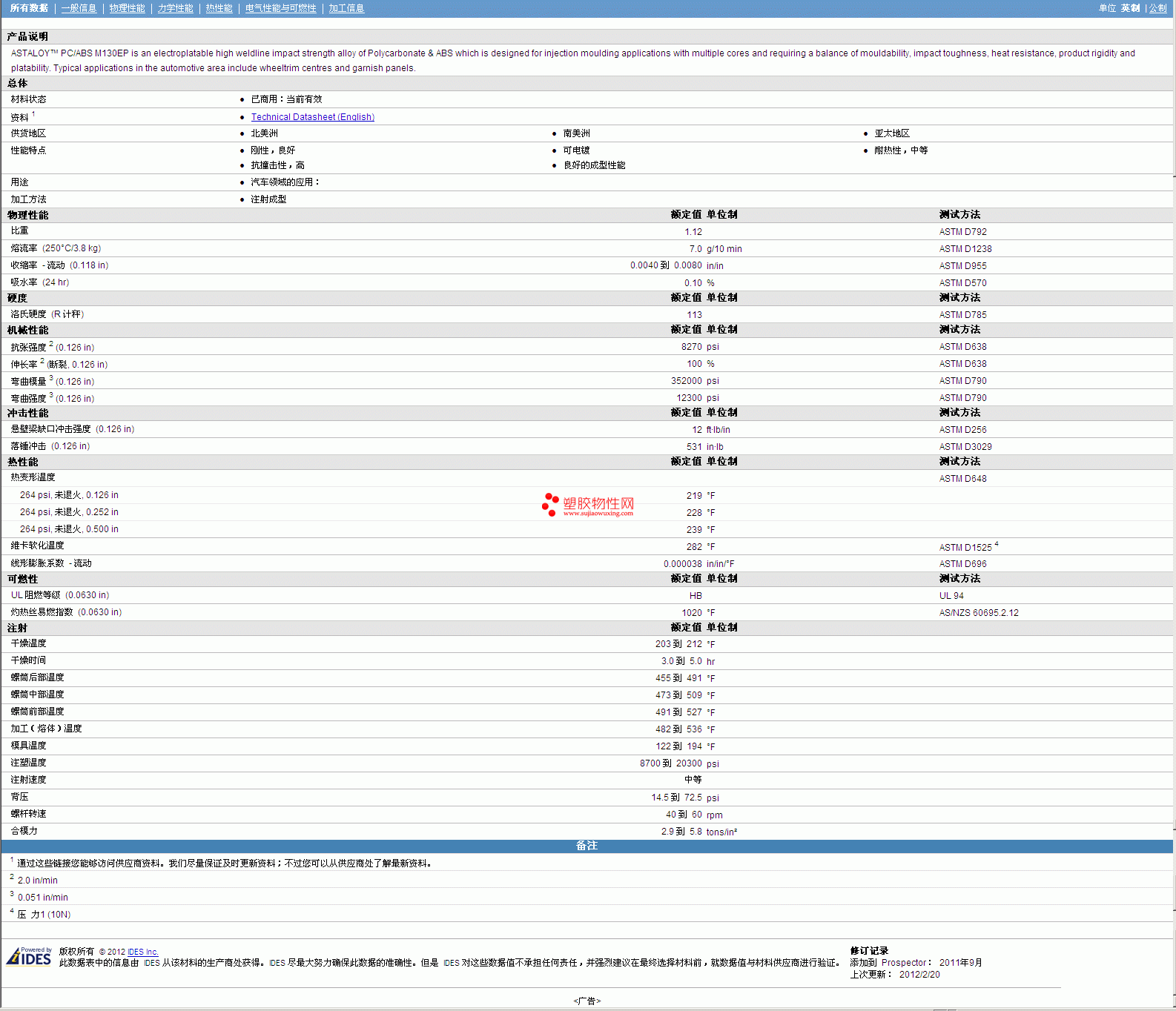Viewport: 1176px width, 1011px height.
Task: Click footnote 4 beside ASTM D1525
Action: (x=997, y=545)
